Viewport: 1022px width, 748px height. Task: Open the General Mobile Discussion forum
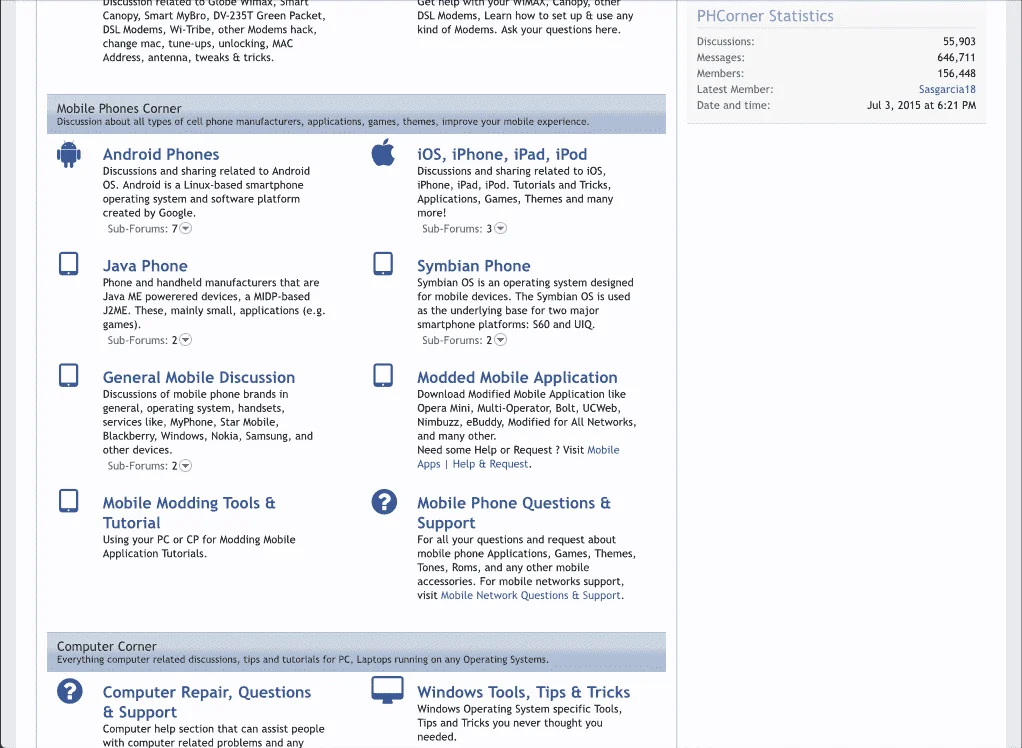click(199, 377)
